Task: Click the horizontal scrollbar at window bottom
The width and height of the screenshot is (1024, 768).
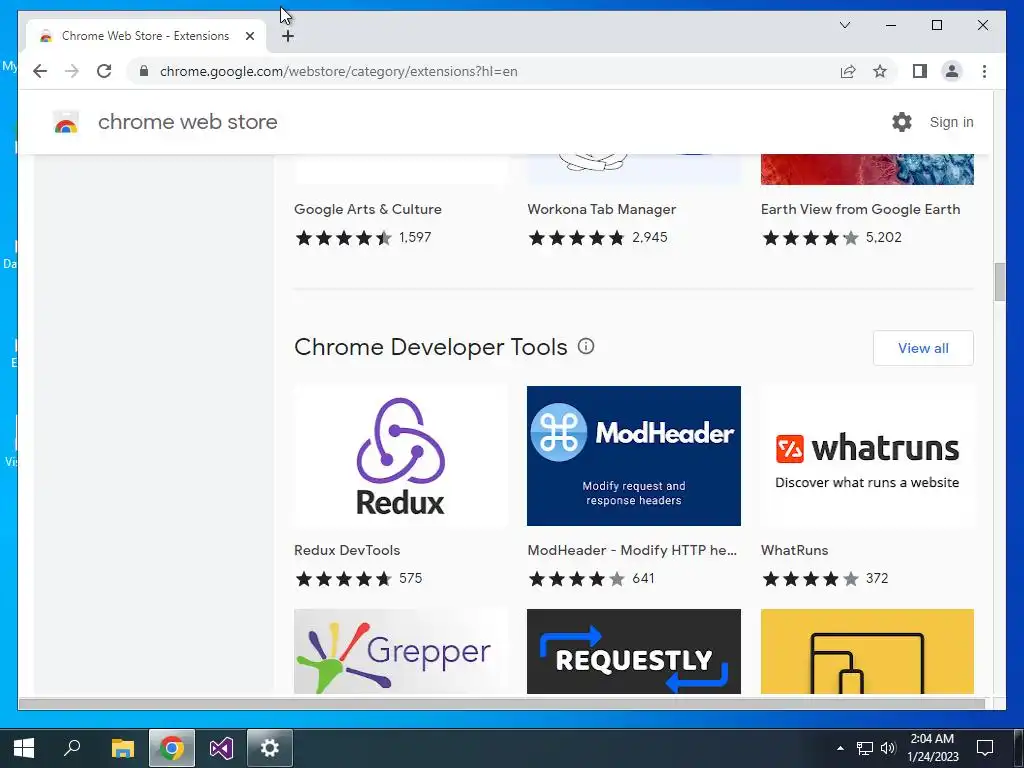Action: point(502,703)
